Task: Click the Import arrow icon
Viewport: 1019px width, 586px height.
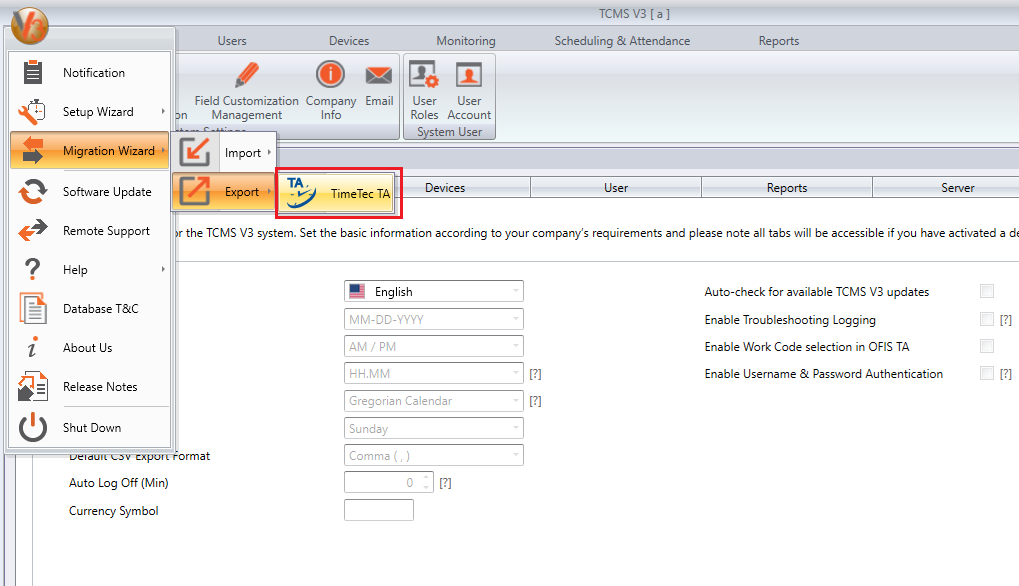Action: (195, 152)
